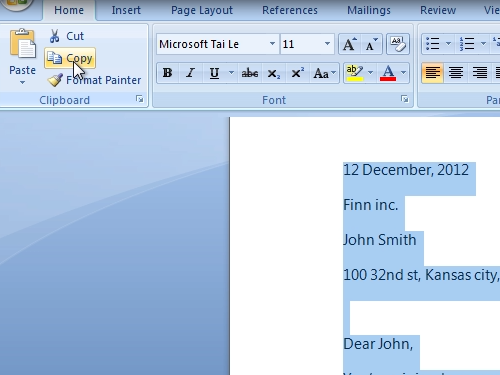Open the font size dropdown

(x=327, y=44)
